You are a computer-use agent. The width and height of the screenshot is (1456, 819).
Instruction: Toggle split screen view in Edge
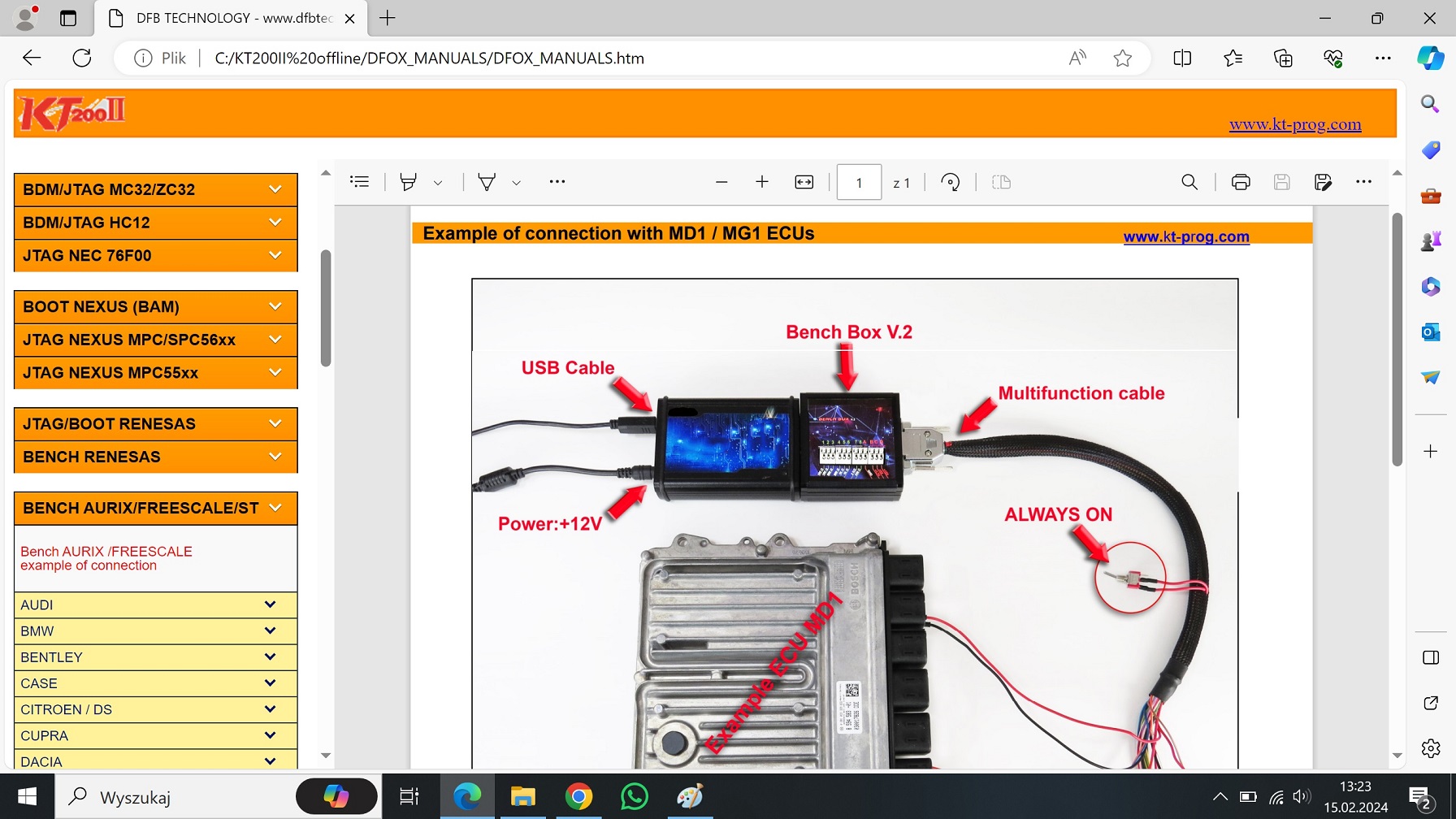coord(1182,58)
